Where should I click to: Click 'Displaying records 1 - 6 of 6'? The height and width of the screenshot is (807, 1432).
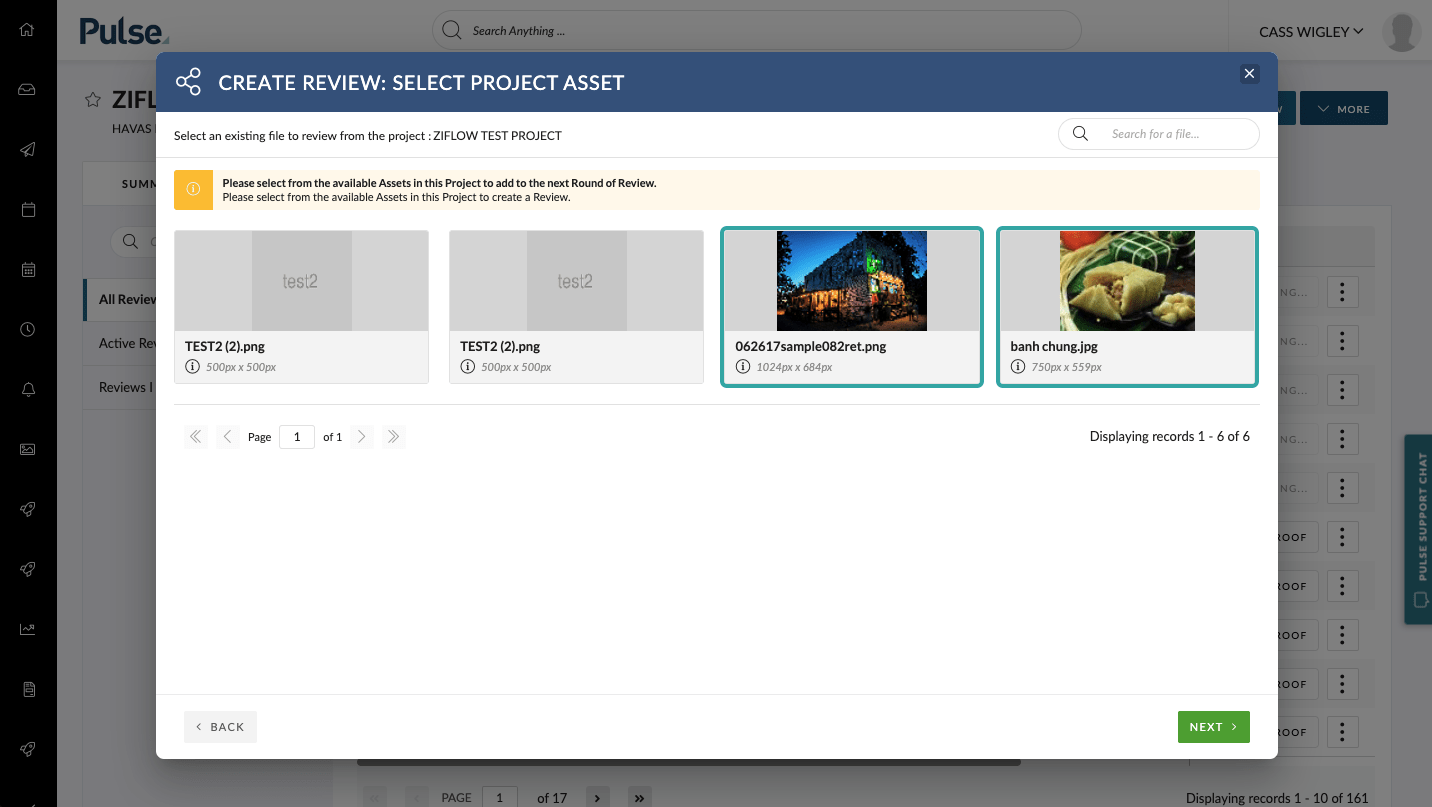1170,437
